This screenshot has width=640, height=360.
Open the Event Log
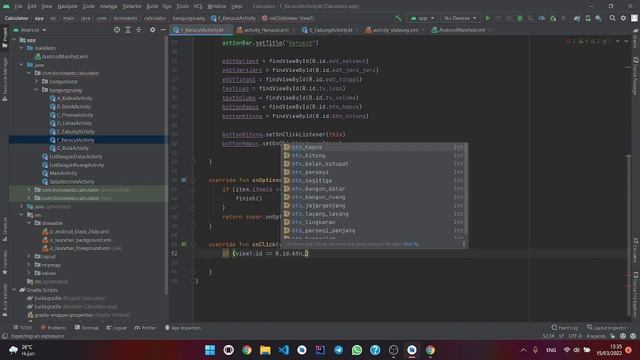point(564,328)
